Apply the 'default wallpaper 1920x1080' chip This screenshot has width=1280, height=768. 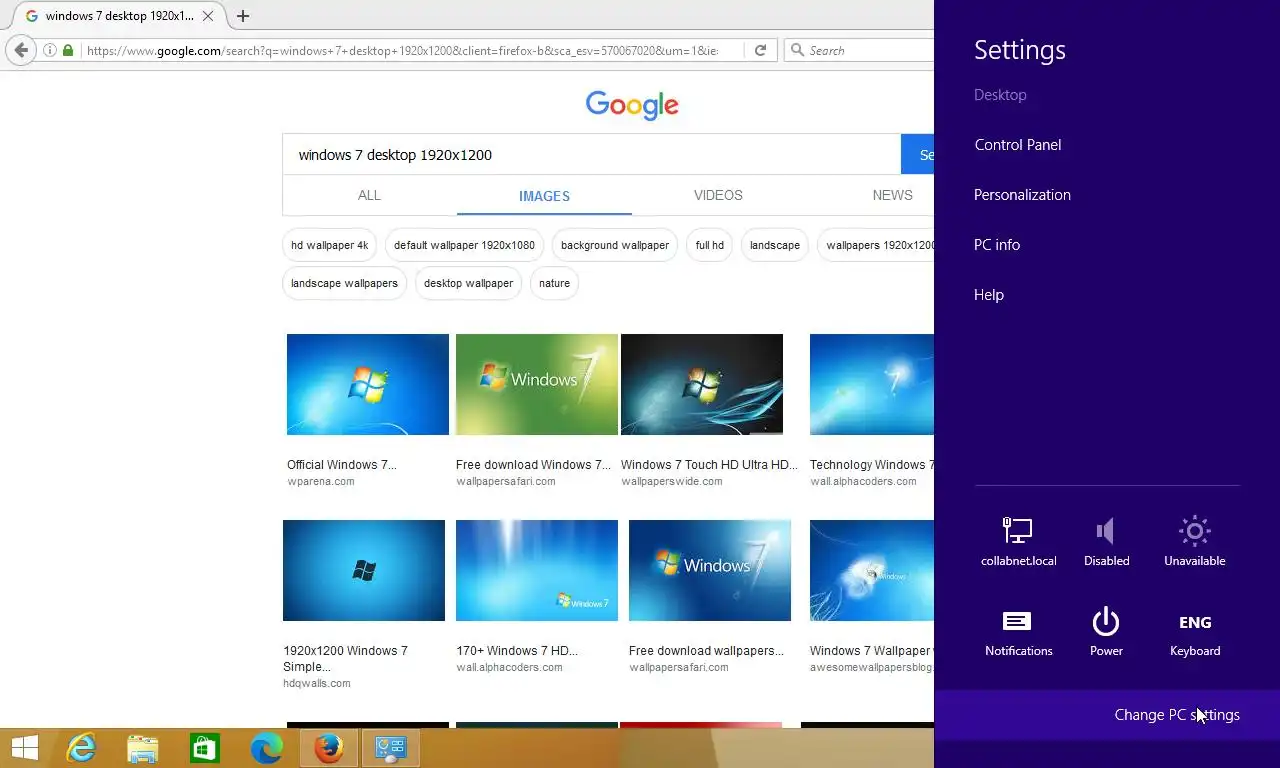point(464,245)
